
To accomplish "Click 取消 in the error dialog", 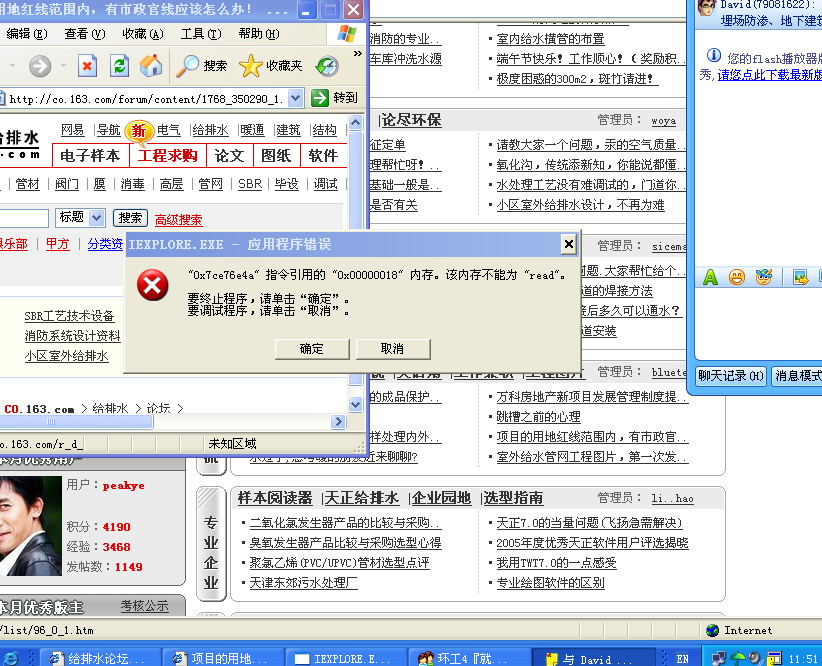I will (391, 348).
